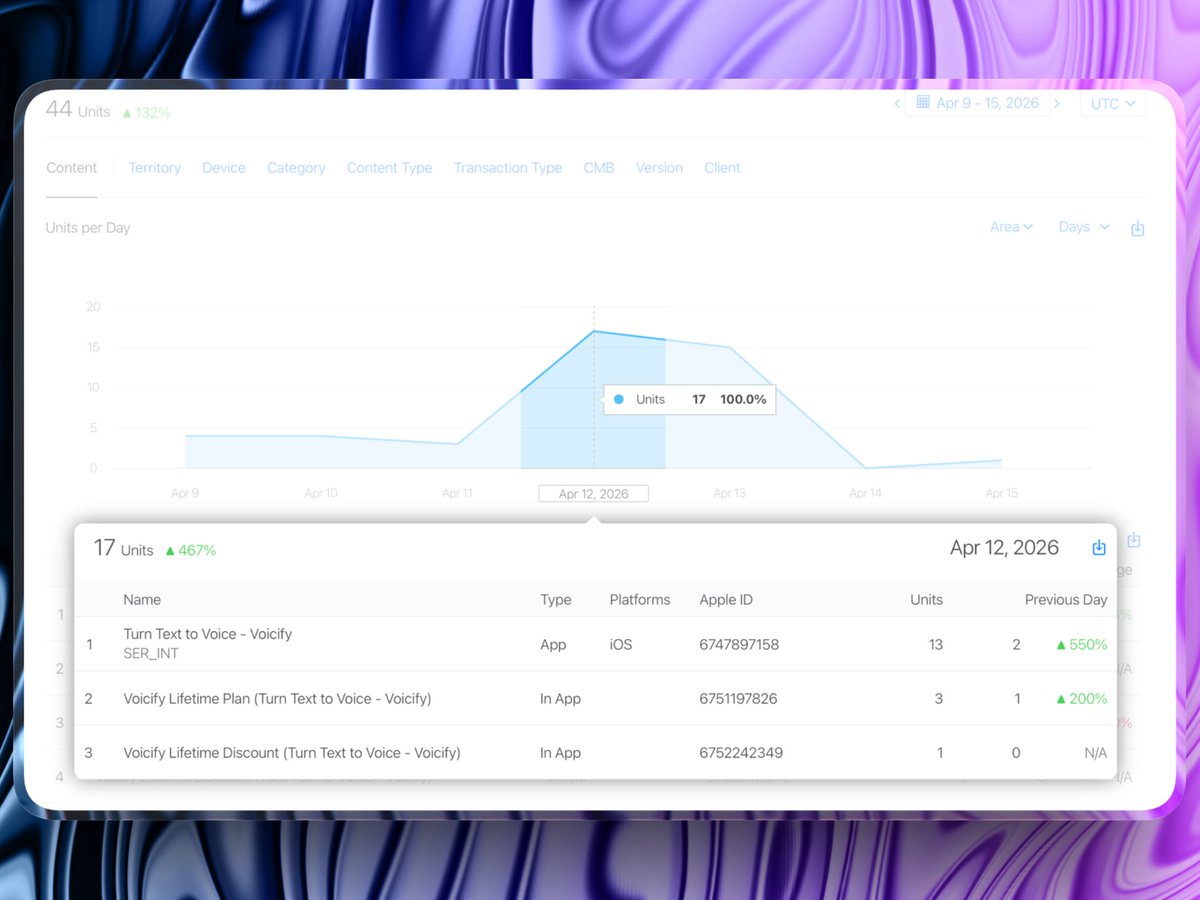Click the Units per Day chart title
This screenshot has width=1200, height=900.
pyautogui.click(x=88, y=228)
